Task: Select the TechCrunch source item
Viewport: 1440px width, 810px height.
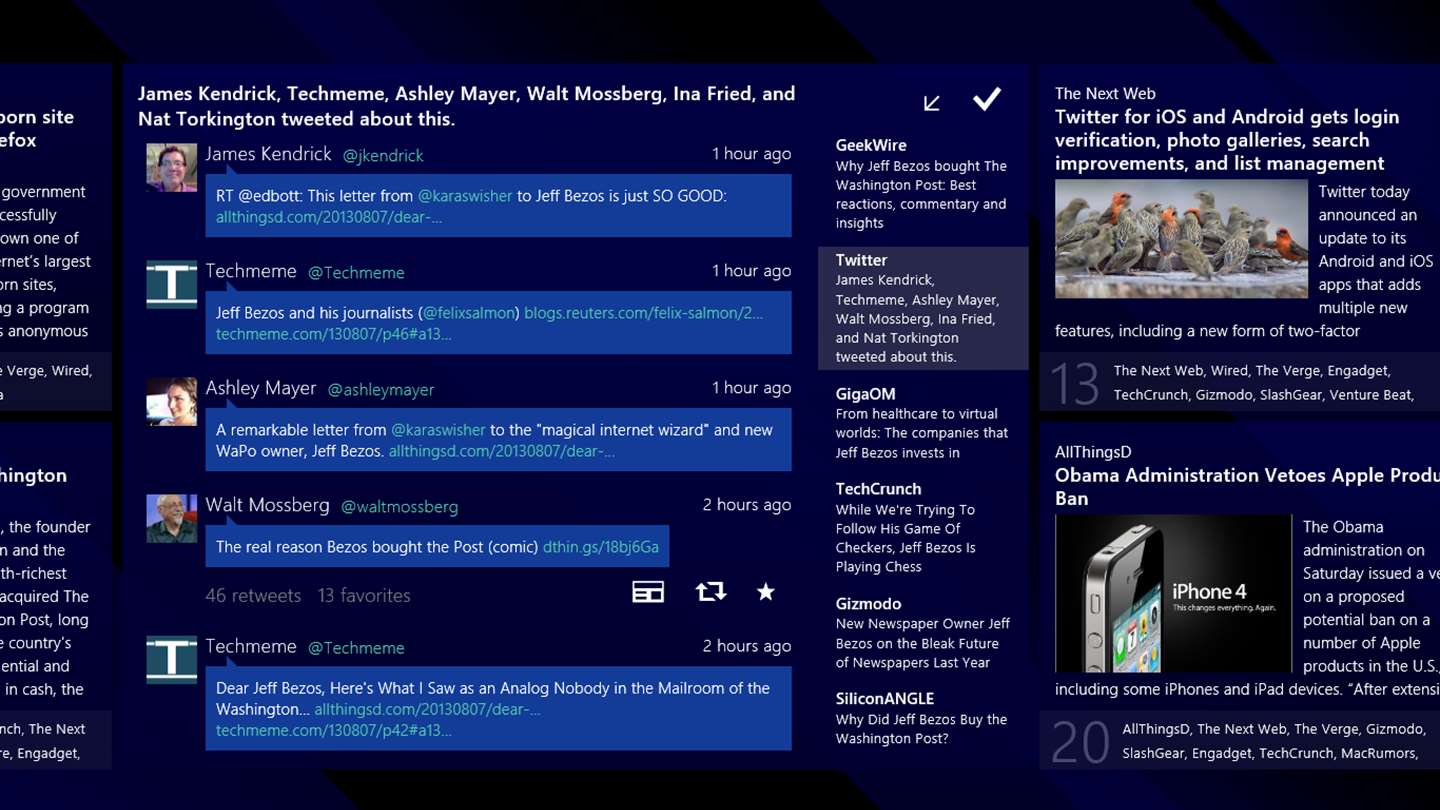Action: pos(923,527)
